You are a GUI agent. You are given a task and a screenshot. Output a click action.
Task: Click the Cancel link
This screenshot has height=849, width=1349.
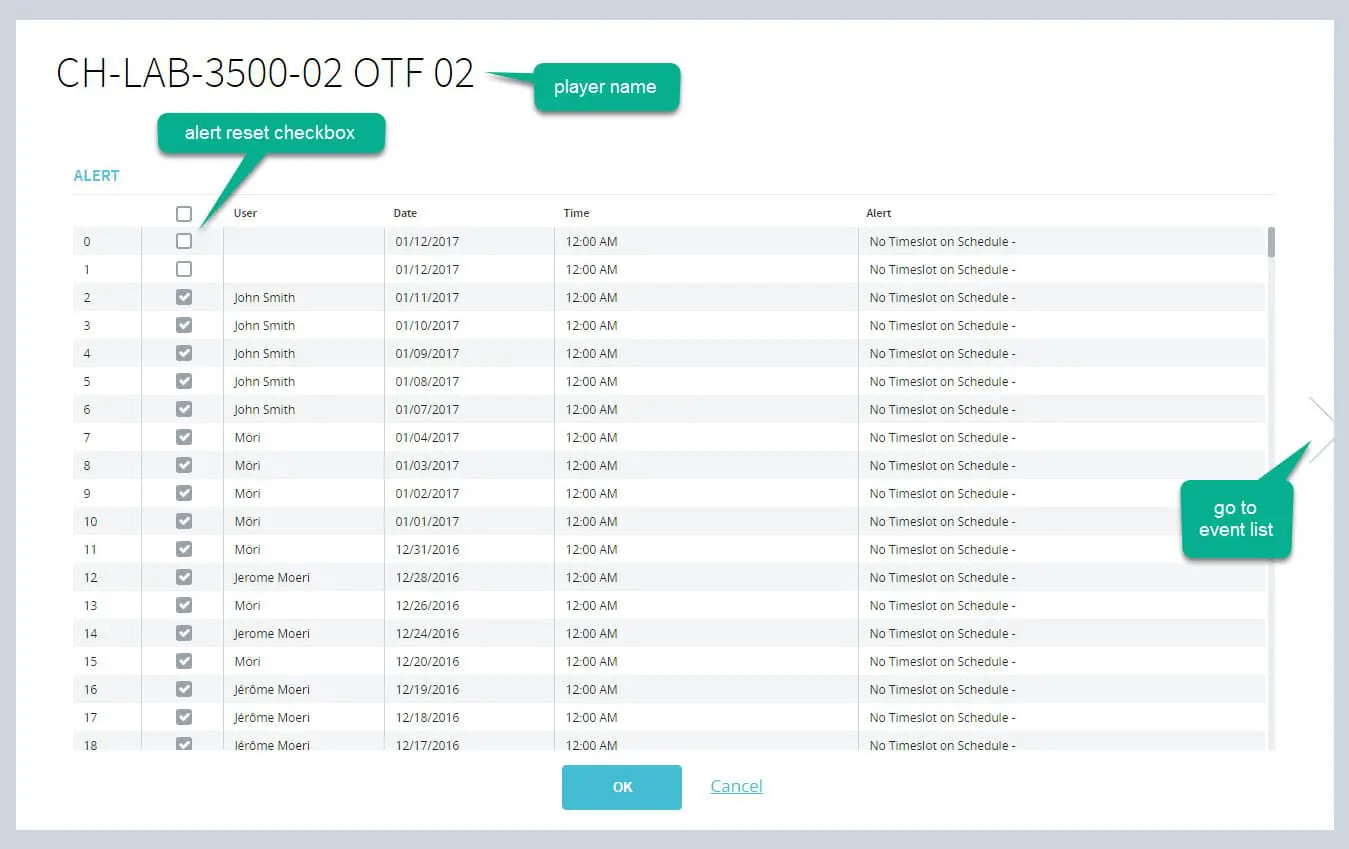pos(736,786)
